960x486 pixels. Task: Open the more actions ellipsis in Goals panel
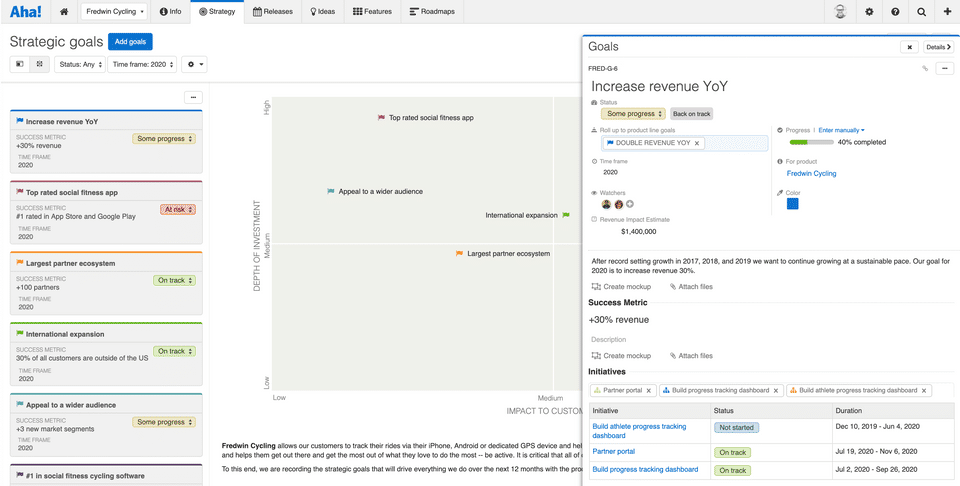[945, 69]
